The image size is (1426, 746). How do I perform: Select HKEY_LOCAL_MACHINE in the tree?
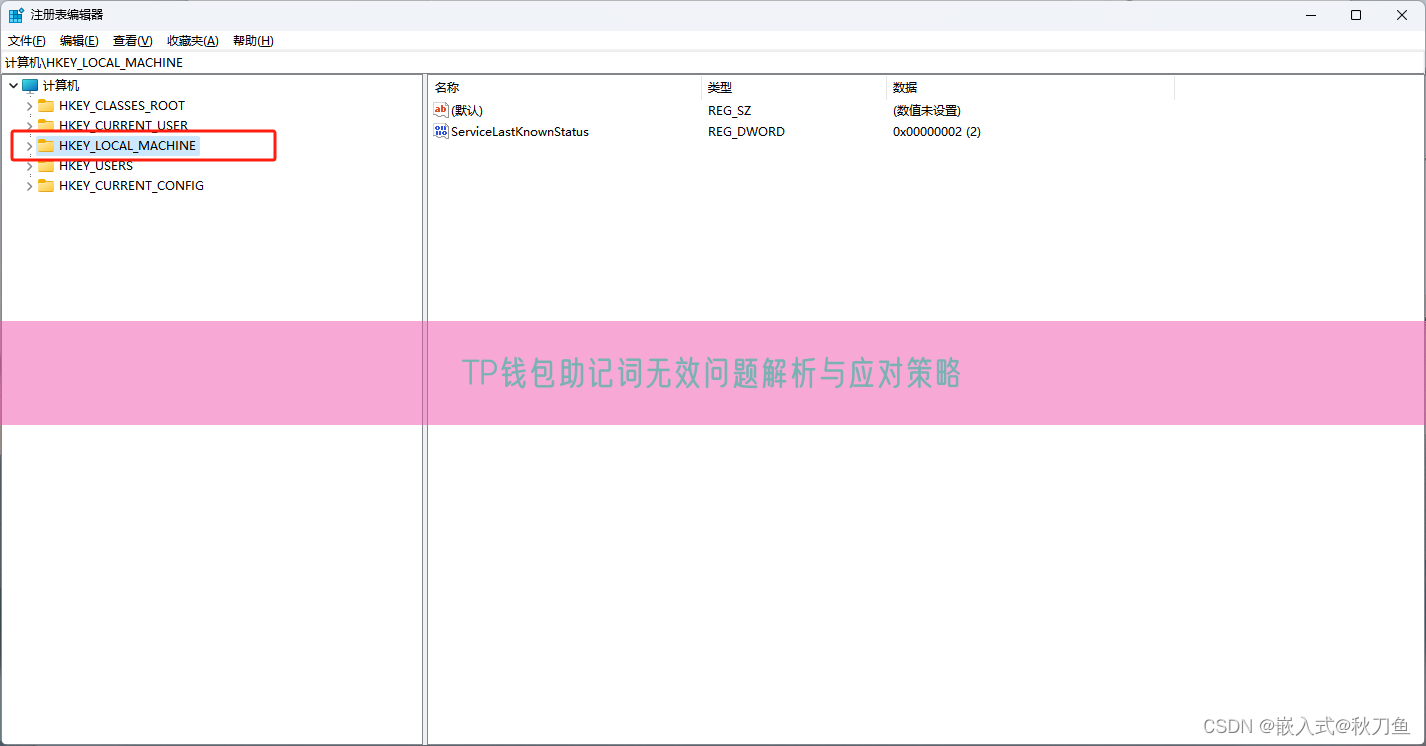click(x=128, y=146)
